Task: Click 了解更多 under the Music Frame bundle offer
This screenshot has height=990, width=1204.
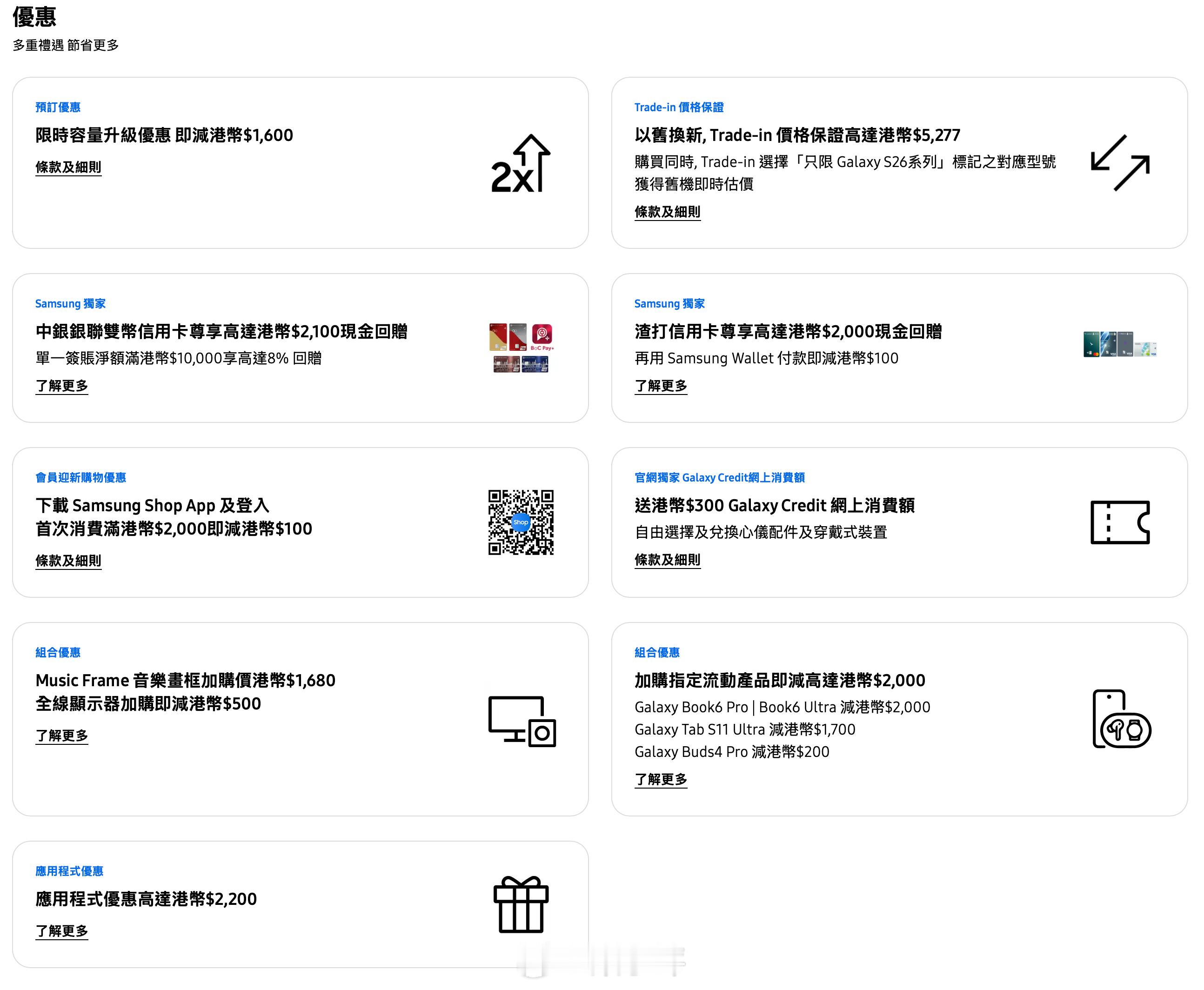Action: (61, 736)
